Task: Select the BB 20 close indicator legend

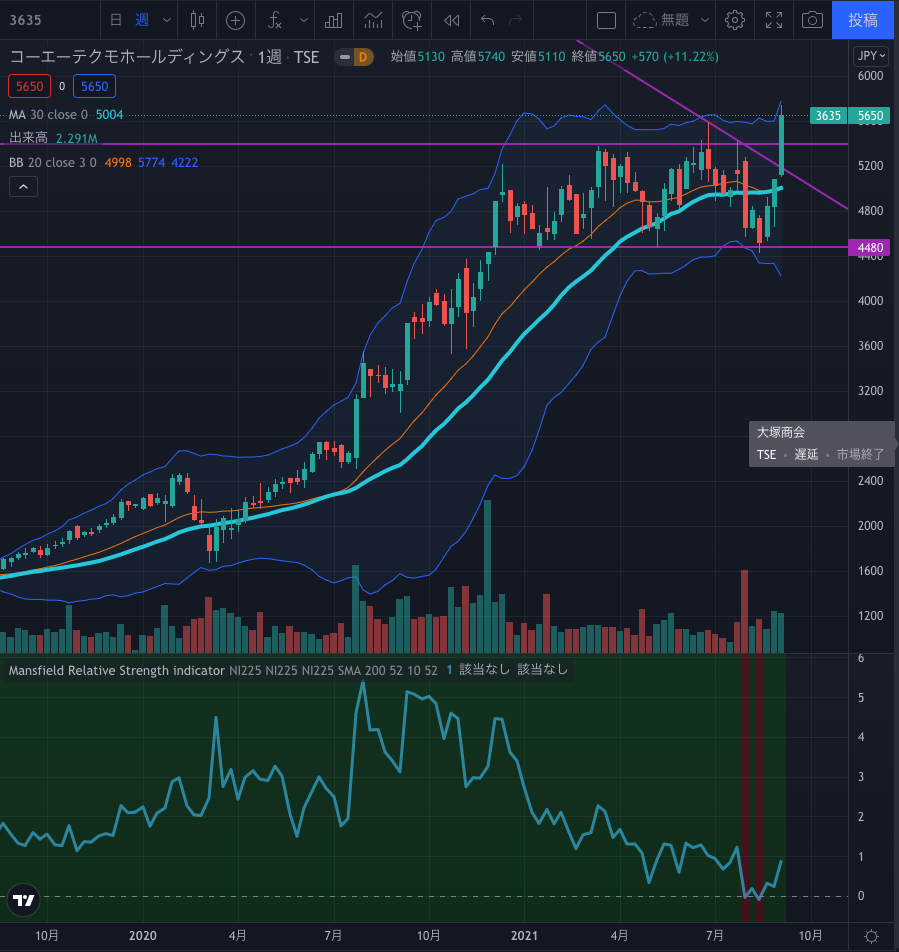Action: [103, 162]
